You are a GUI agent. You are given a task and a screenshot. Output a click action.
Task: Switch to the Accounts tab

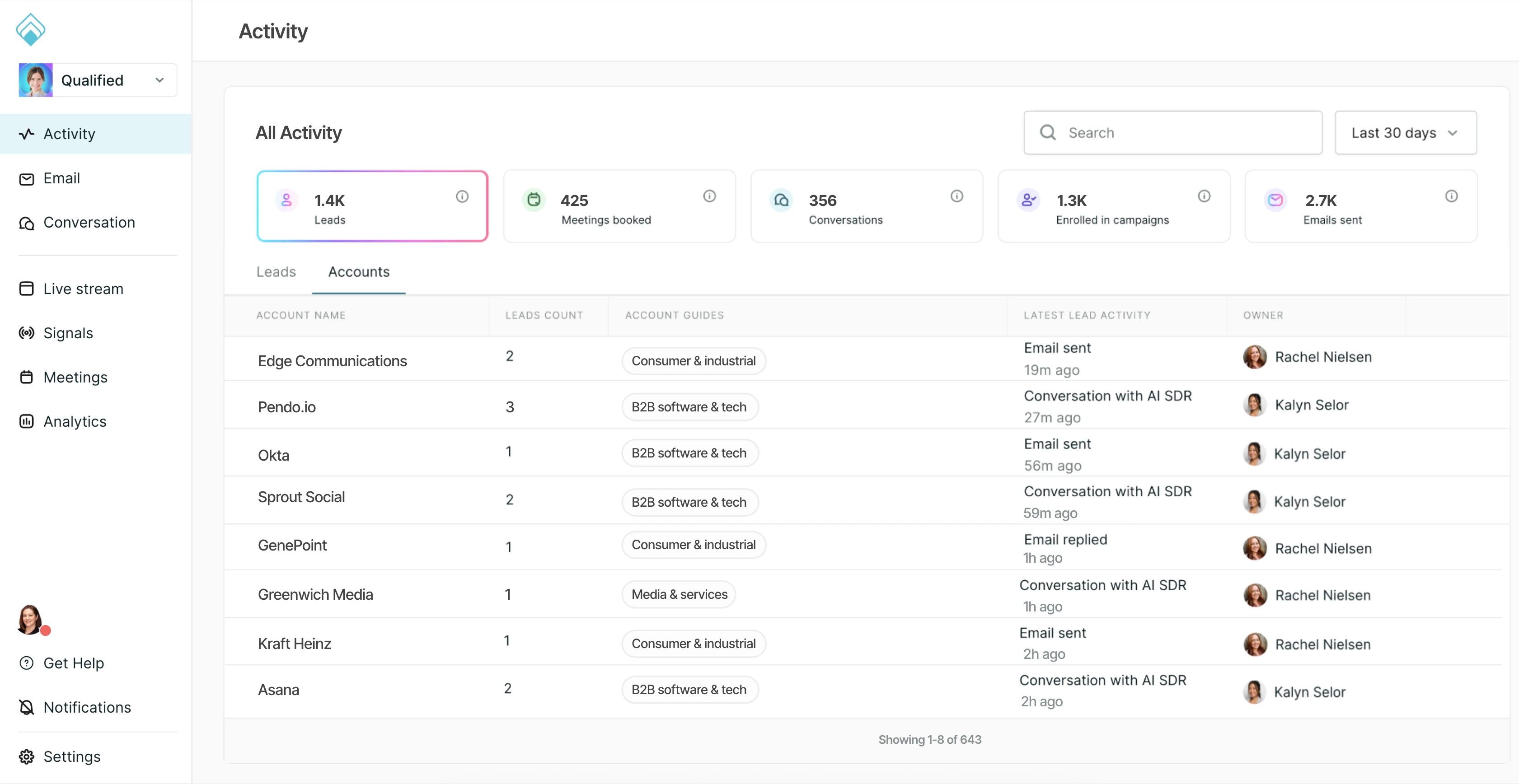(x=359, y=272)
